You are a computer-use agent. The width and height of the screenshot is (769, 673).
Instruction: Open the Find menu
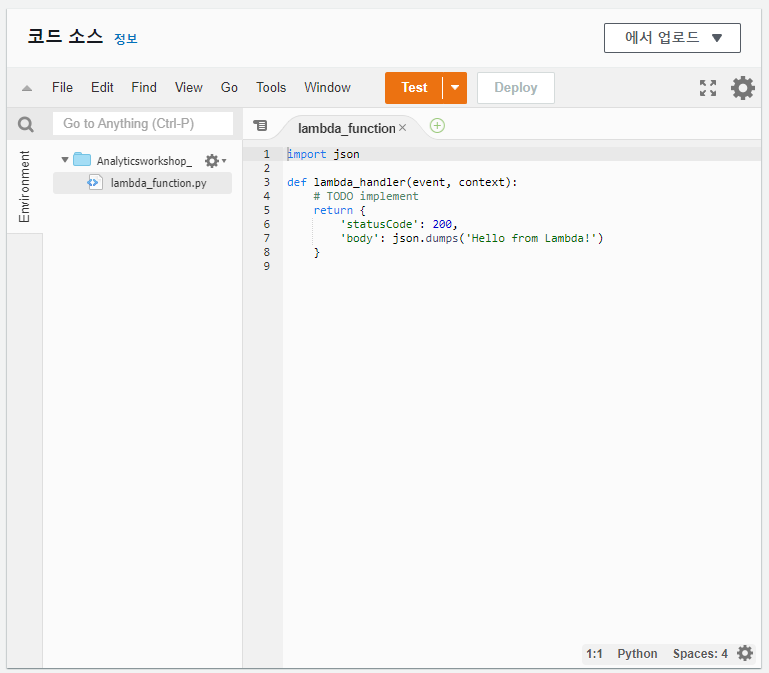144,87
